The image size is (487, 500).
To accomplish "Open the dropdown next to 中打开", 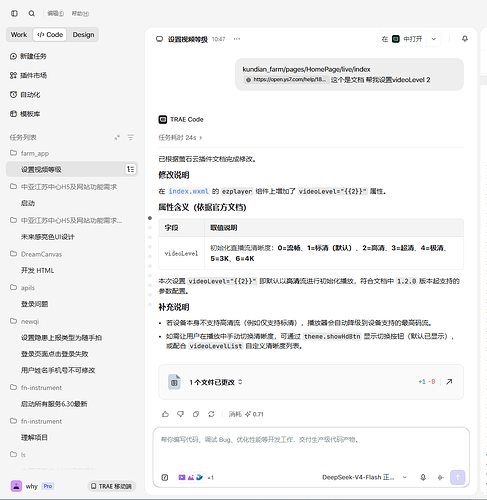I will pos(434,39).
